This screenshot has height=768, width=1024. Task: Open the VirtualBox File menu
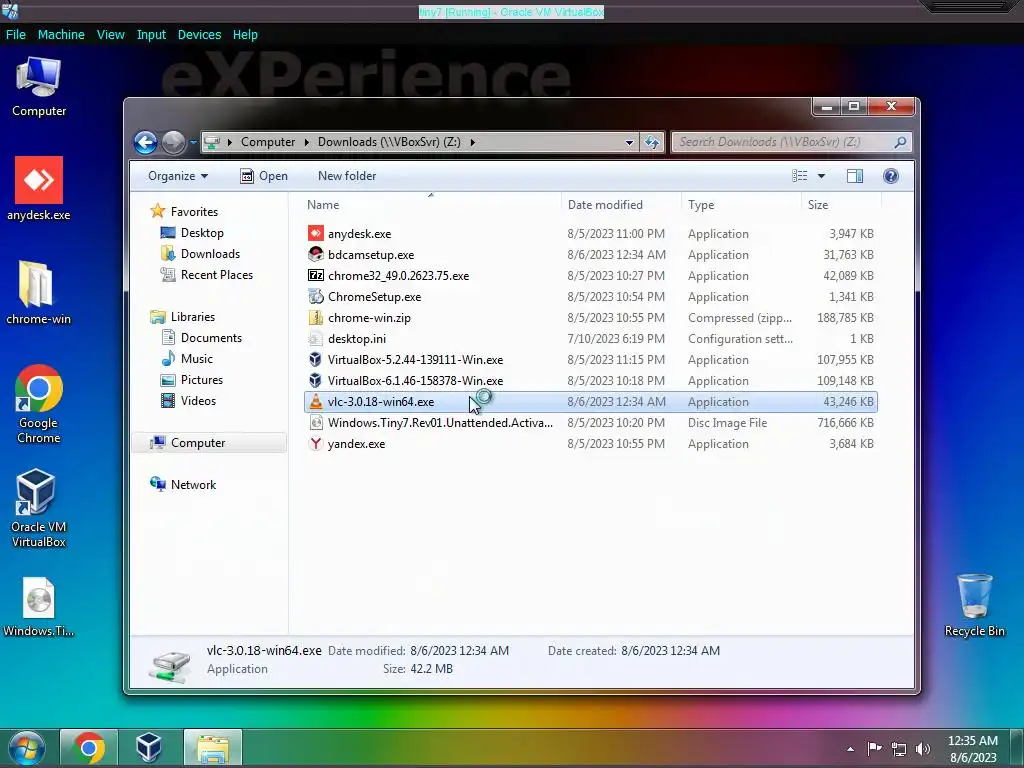tap(16, 35)
